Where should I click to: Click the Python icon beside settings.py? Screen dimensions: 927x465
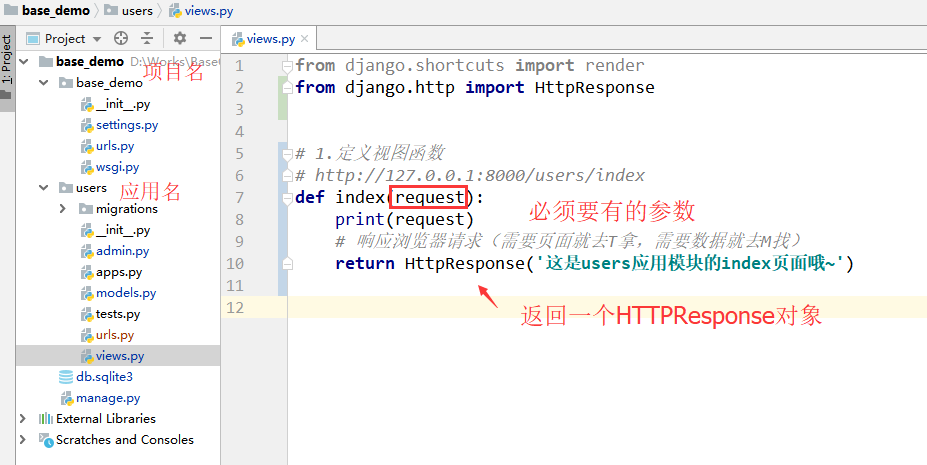click(87, 125)
